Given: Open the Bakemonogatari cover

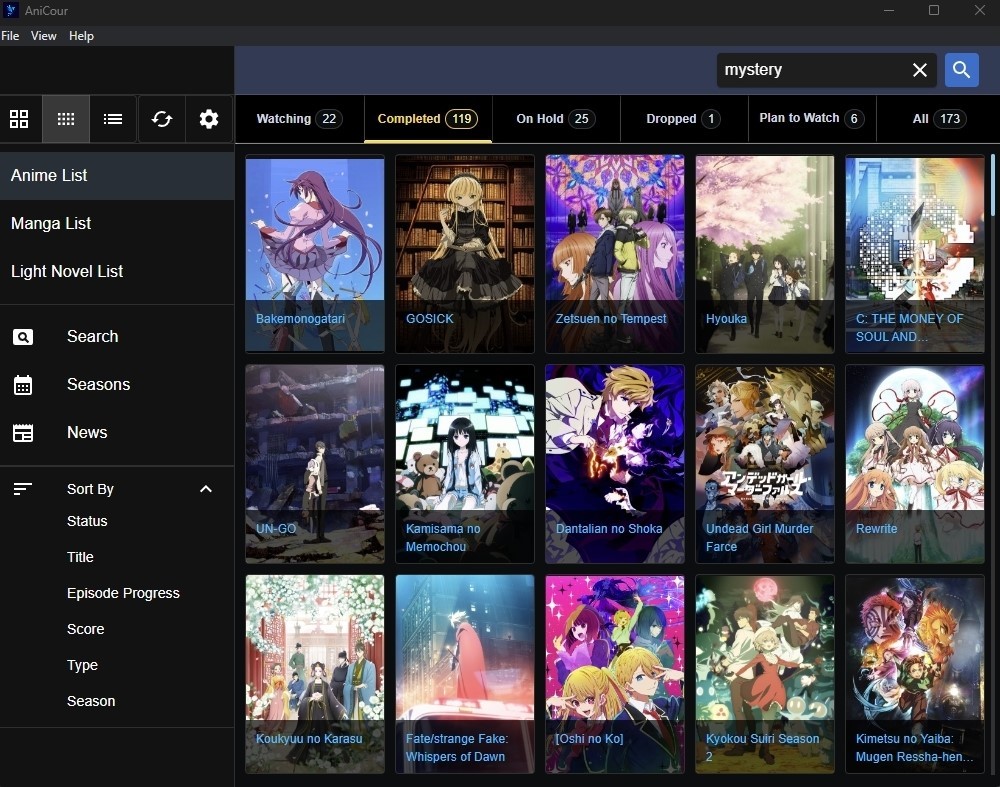Looking at the screenshot, I should click(x=315, y=254).
